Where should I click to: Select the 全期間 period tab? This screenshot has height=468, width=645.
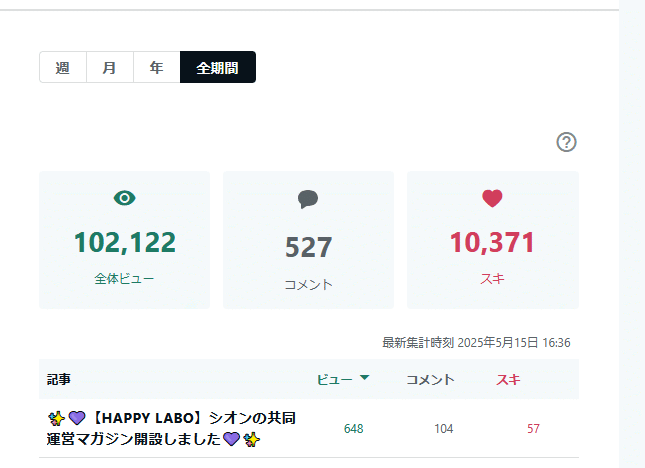(218, 67)
